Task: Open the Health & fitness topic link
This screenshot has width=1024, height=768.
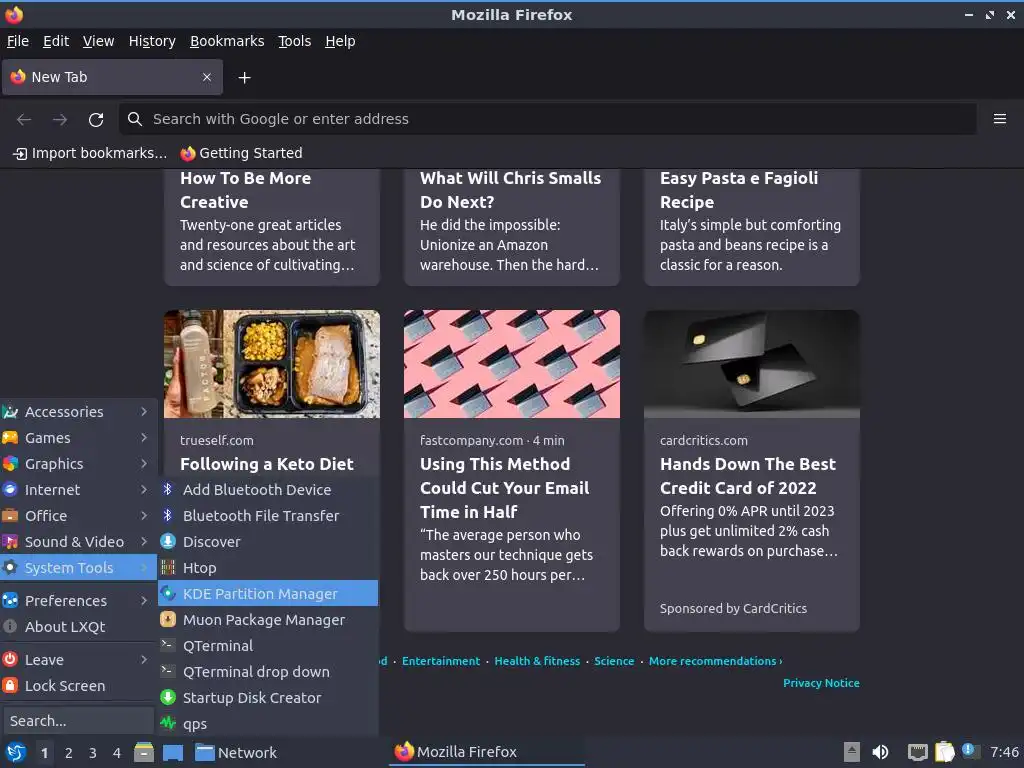Action: click(x=537, y=661)
